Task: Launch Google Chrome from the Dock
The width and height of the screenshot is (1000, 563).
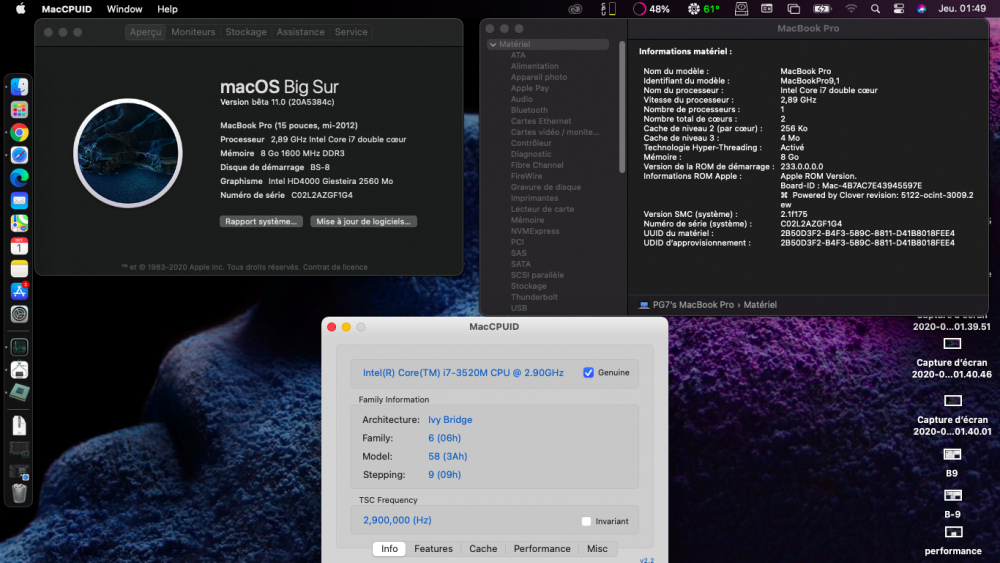Action: click(19, 133)
